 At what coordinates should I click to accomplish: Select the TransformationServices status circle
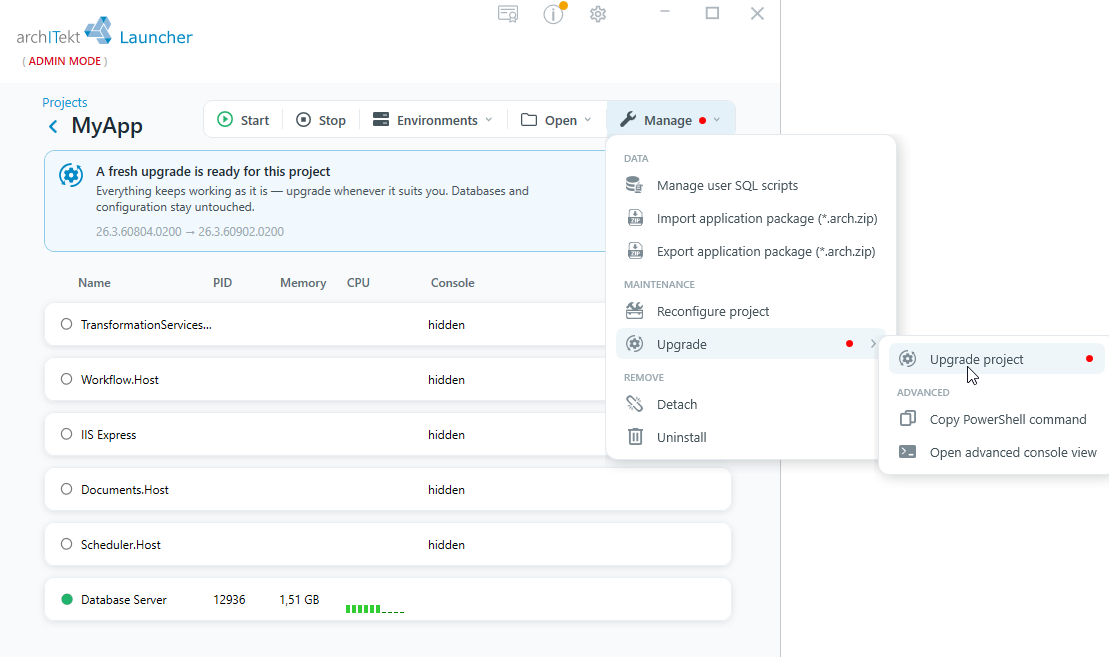click(x=66, y=324)
